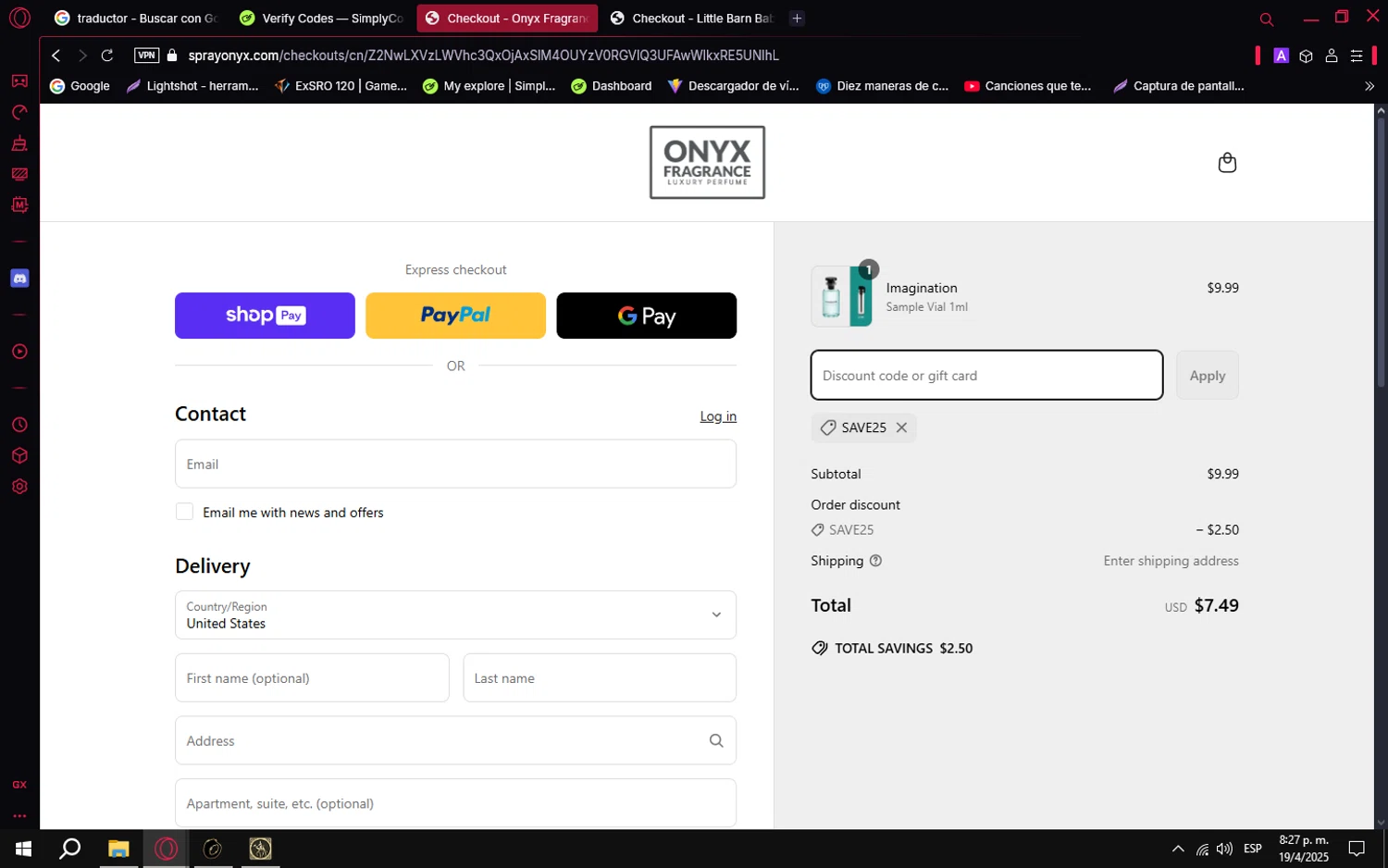
Task: Open the My explore SimplyCodes bookmark
Action: (x=489, y=86)
